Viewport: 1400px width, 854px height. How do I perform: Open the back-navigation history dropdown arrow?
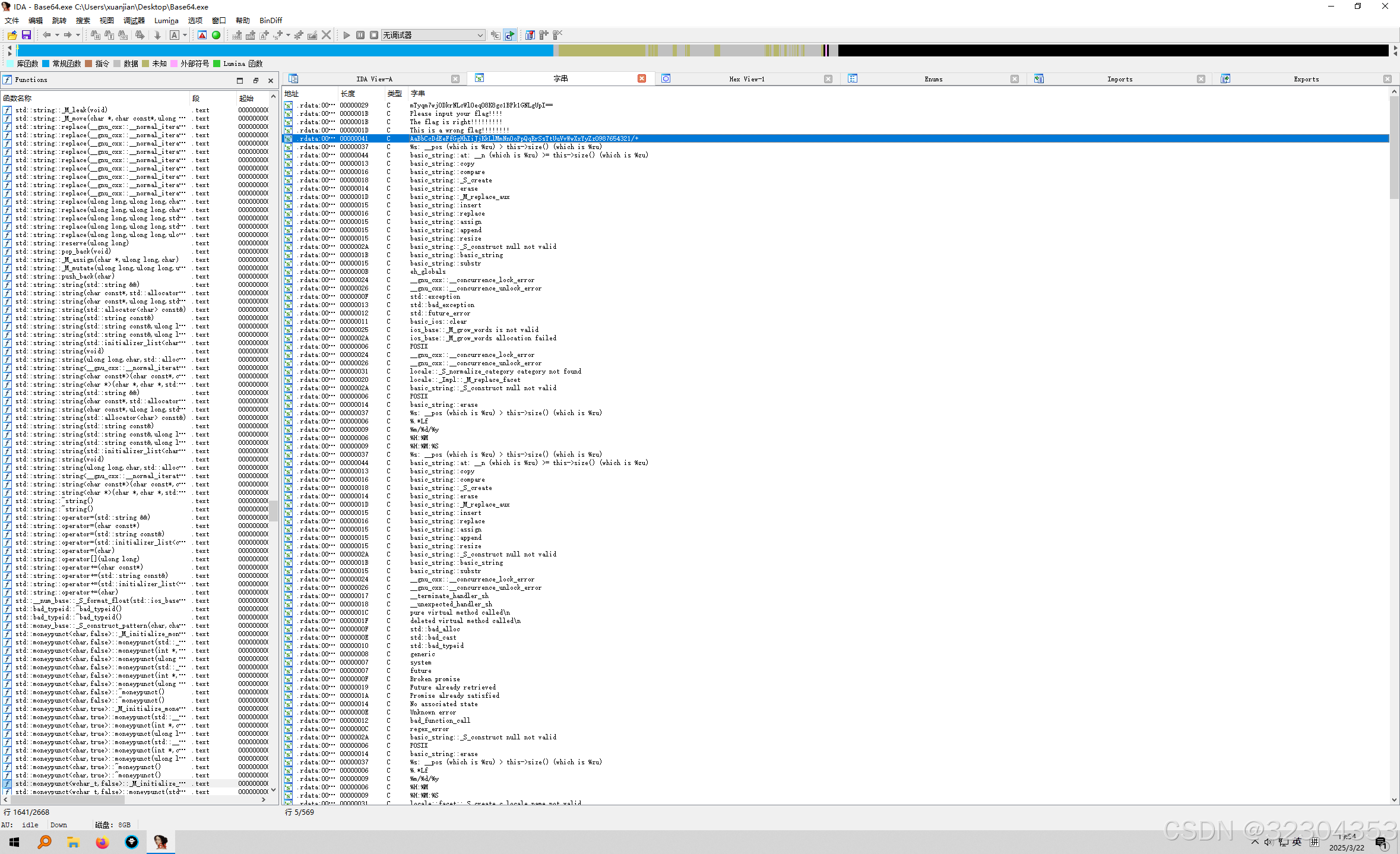tap(57, 35)
